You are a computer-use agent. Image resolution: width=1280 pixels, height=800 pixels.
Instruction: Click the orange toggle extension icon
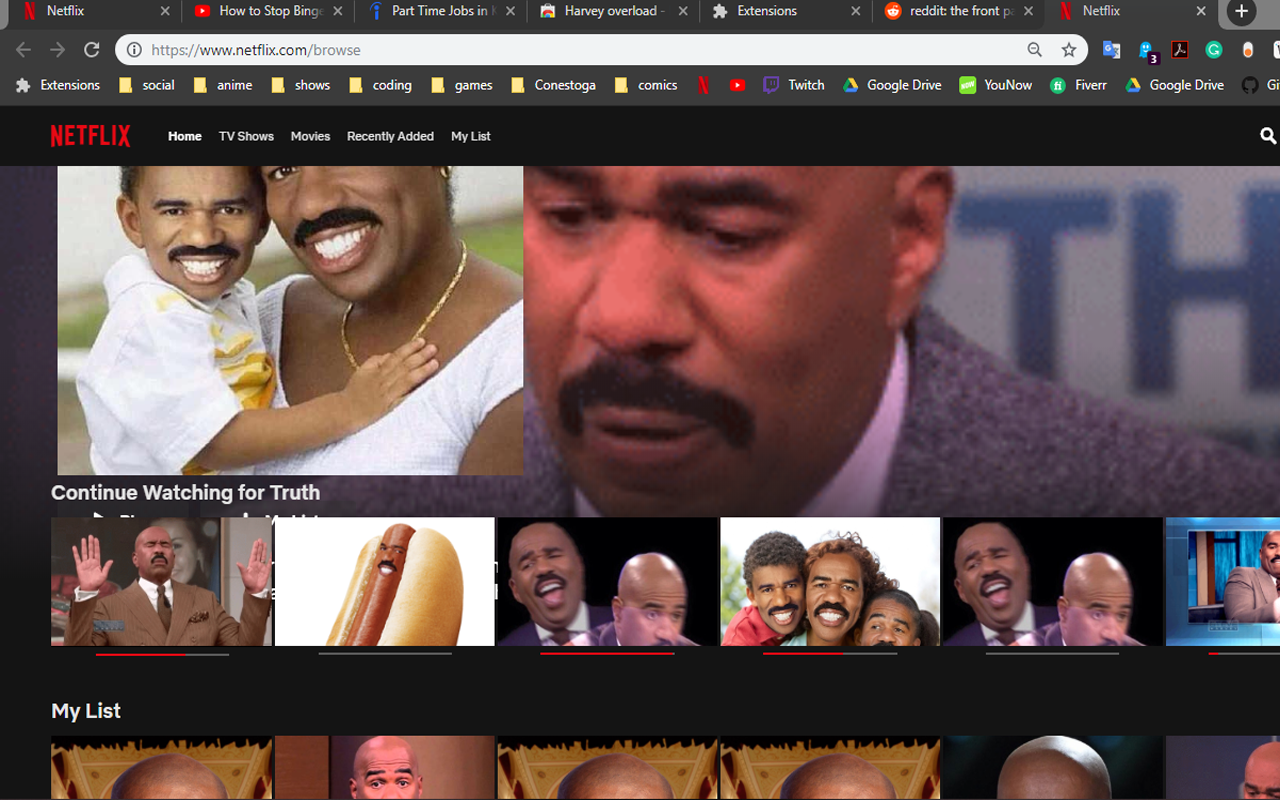1248,49
